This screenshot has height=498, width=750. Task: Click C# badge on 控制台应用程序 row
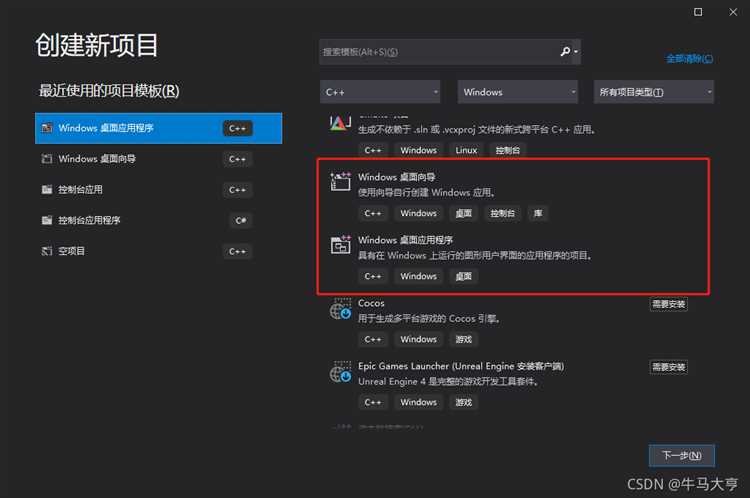point(241,221)
